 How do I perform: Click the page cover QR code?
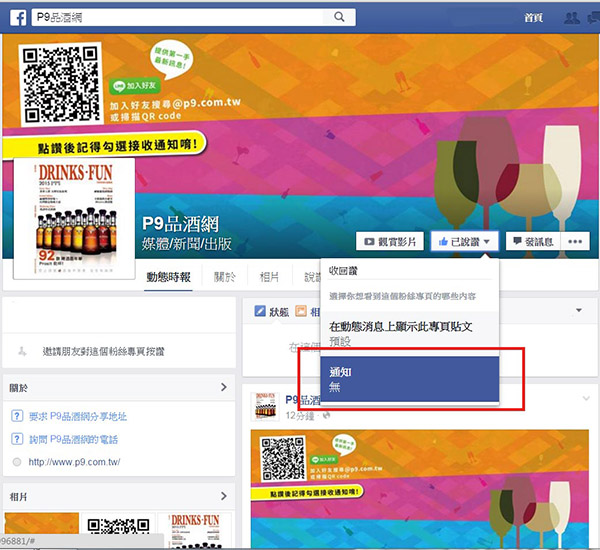(61, 83)
